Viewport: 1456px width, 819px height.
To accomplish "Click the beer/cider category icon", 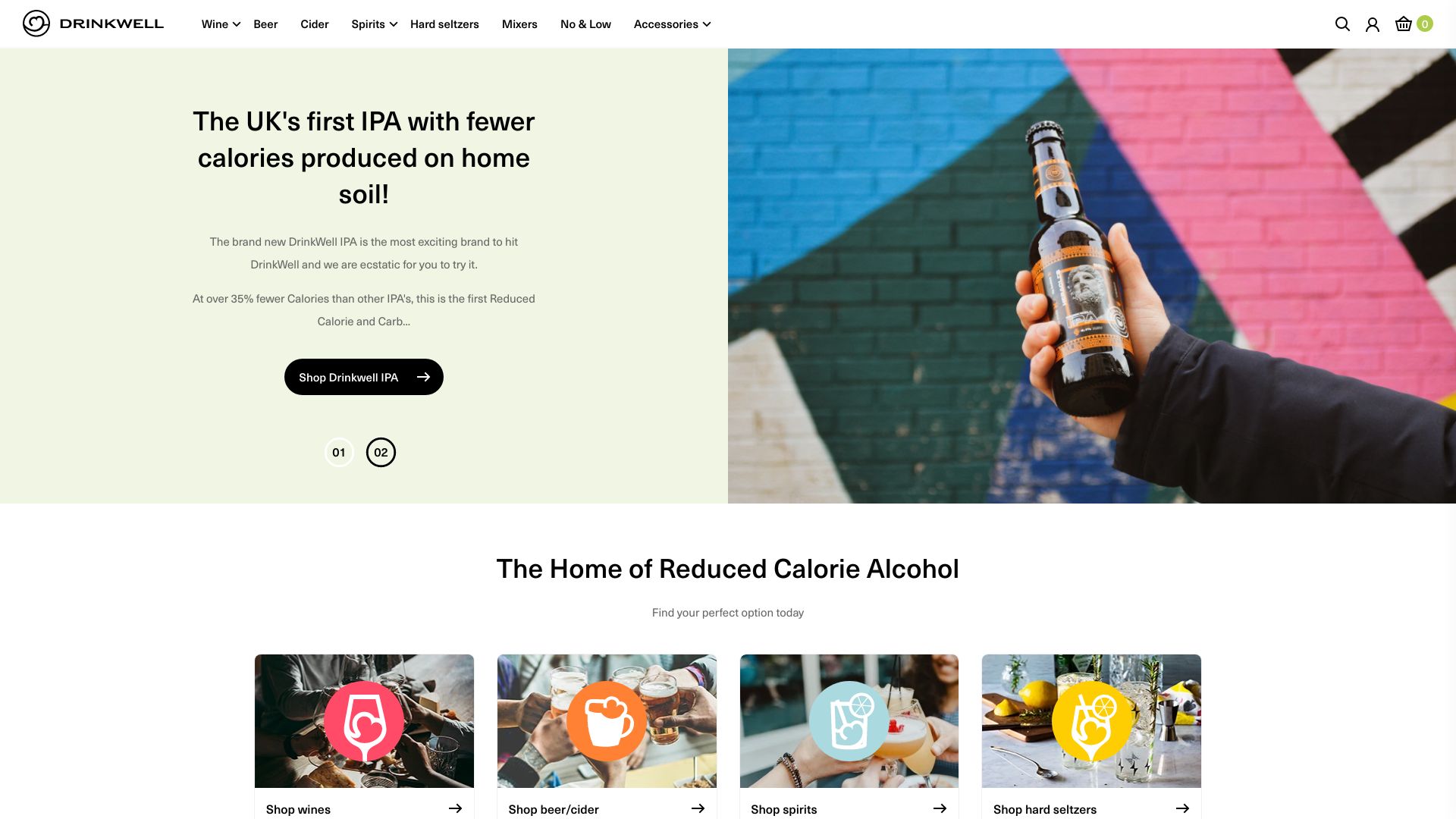I will (x=606, y=720).
